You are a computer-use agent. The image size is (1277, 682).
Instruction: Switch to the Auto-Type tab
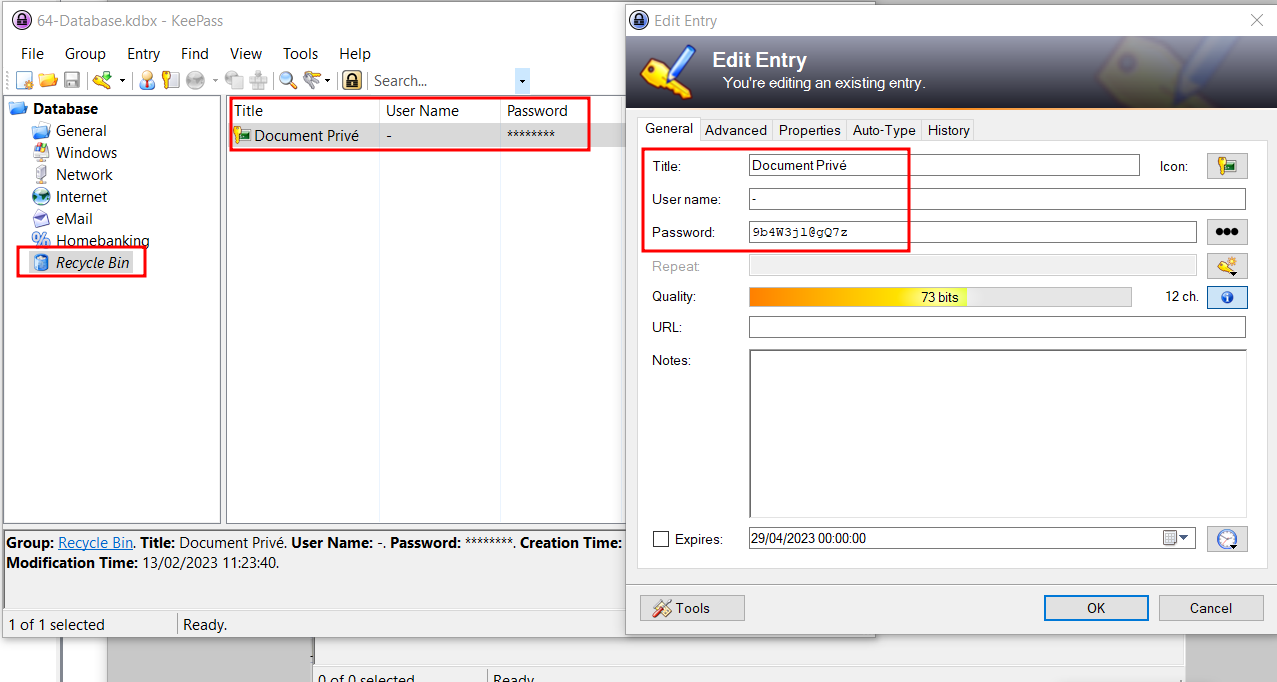click(x=884, y=130)
